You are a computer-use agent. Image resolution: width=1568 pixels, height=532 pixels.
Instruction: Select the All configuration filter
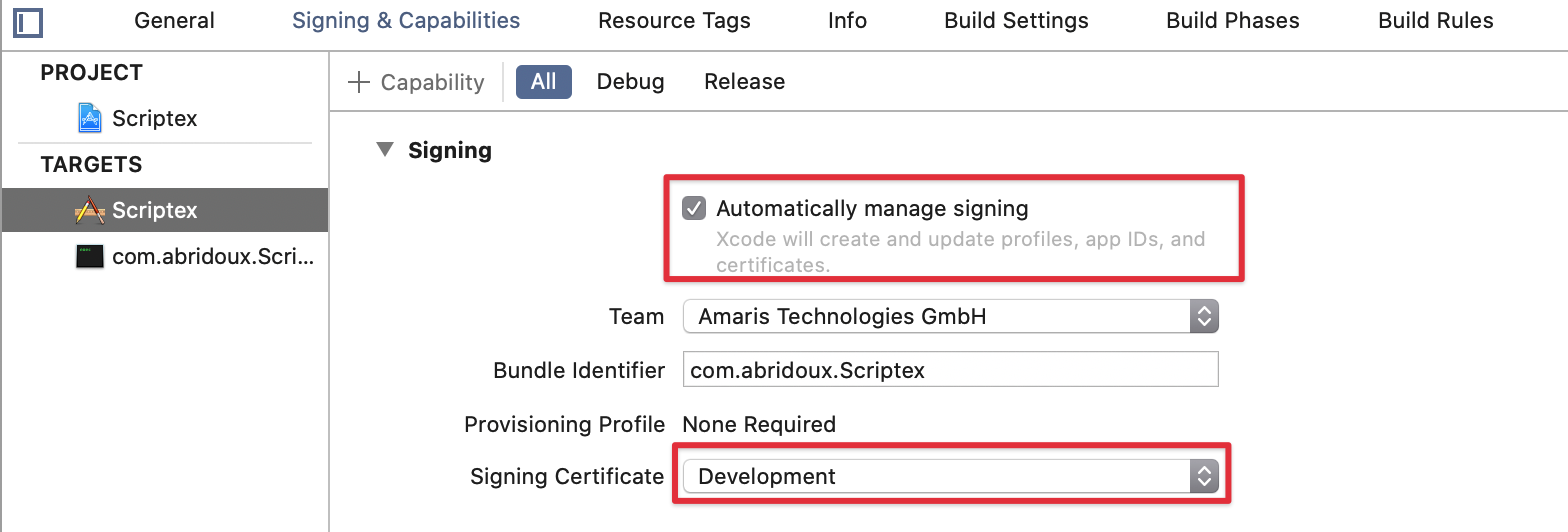pos(543,82)
